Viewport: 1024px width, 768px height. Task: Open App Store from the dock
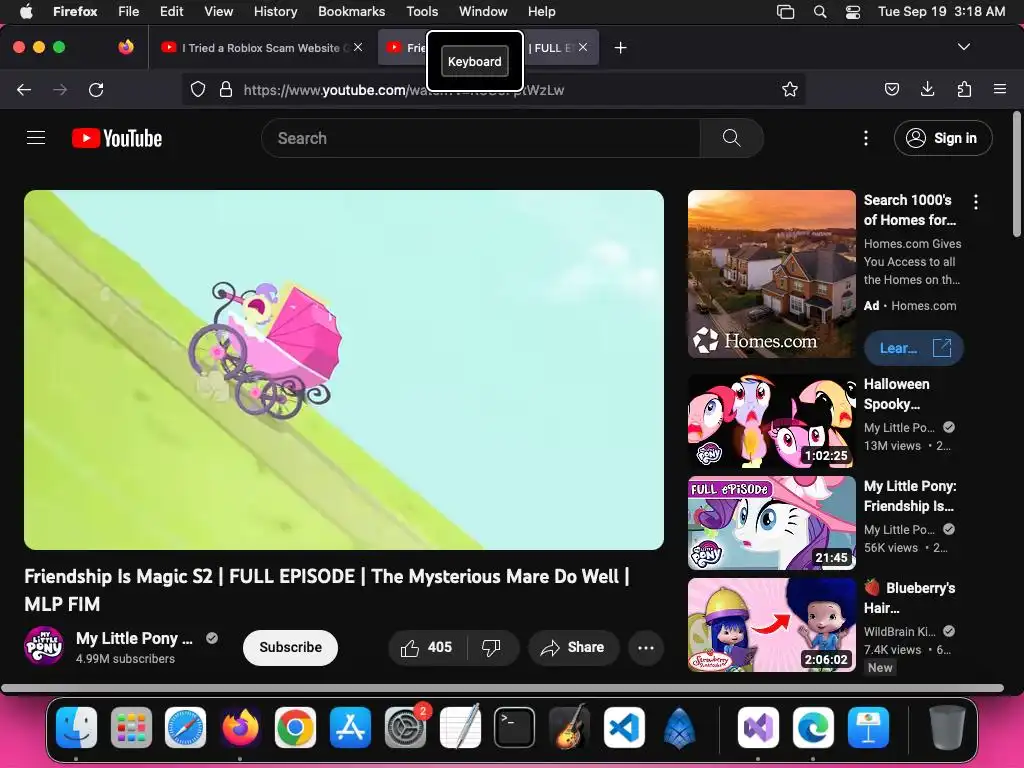(350, 727)
